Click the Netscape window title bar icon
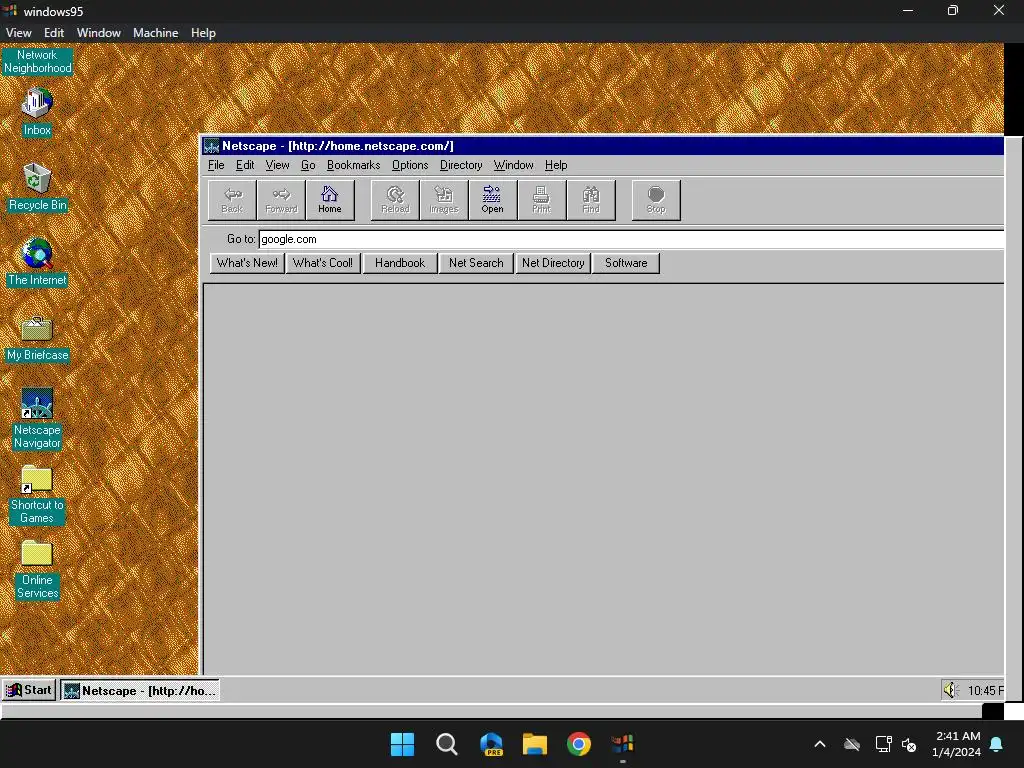Viewport: 1024px width, 768px height. click(212, 146)
